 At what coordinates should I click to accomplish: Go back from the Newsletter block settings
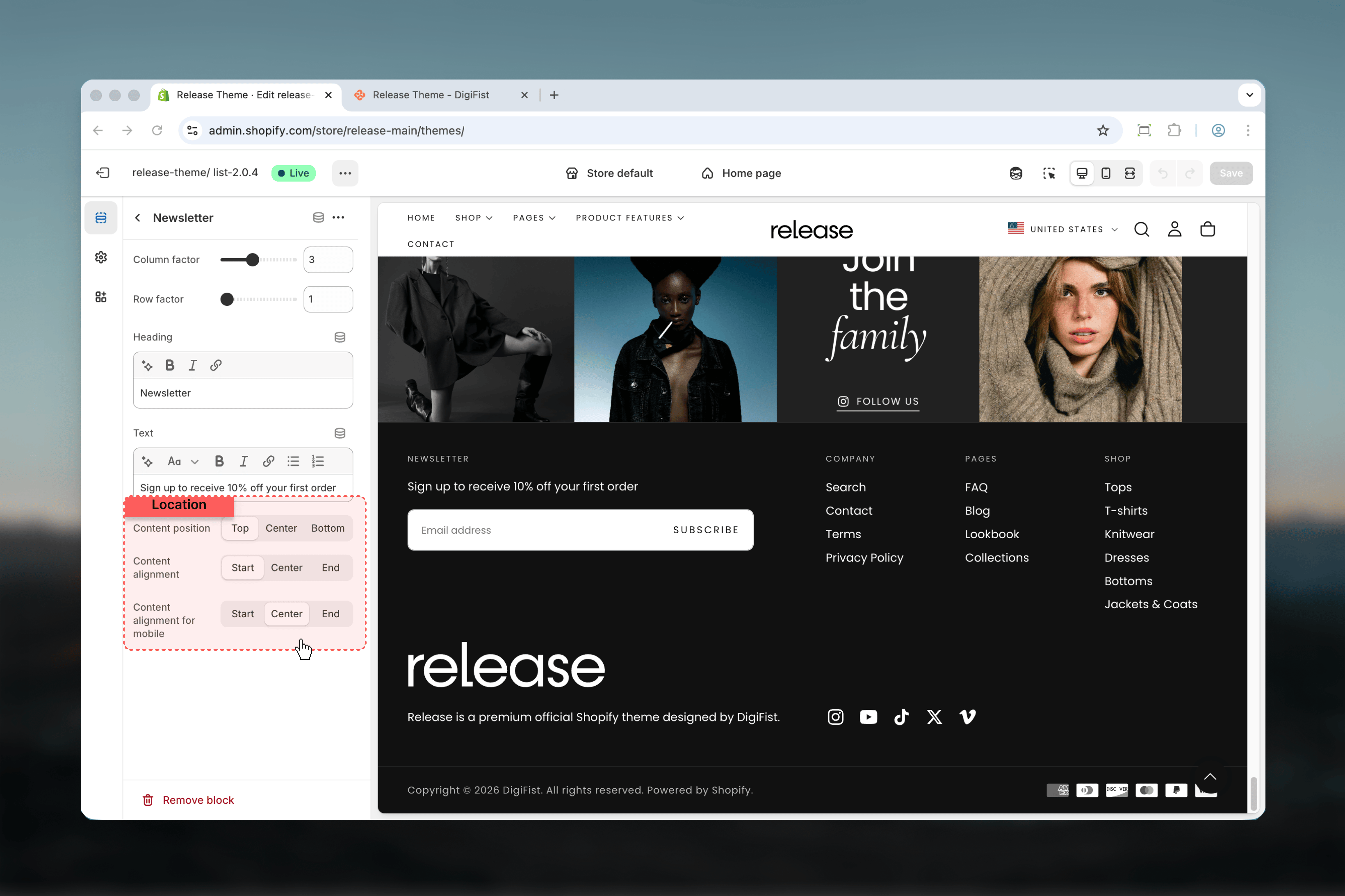pyautogui.click(x=138, y=218)
